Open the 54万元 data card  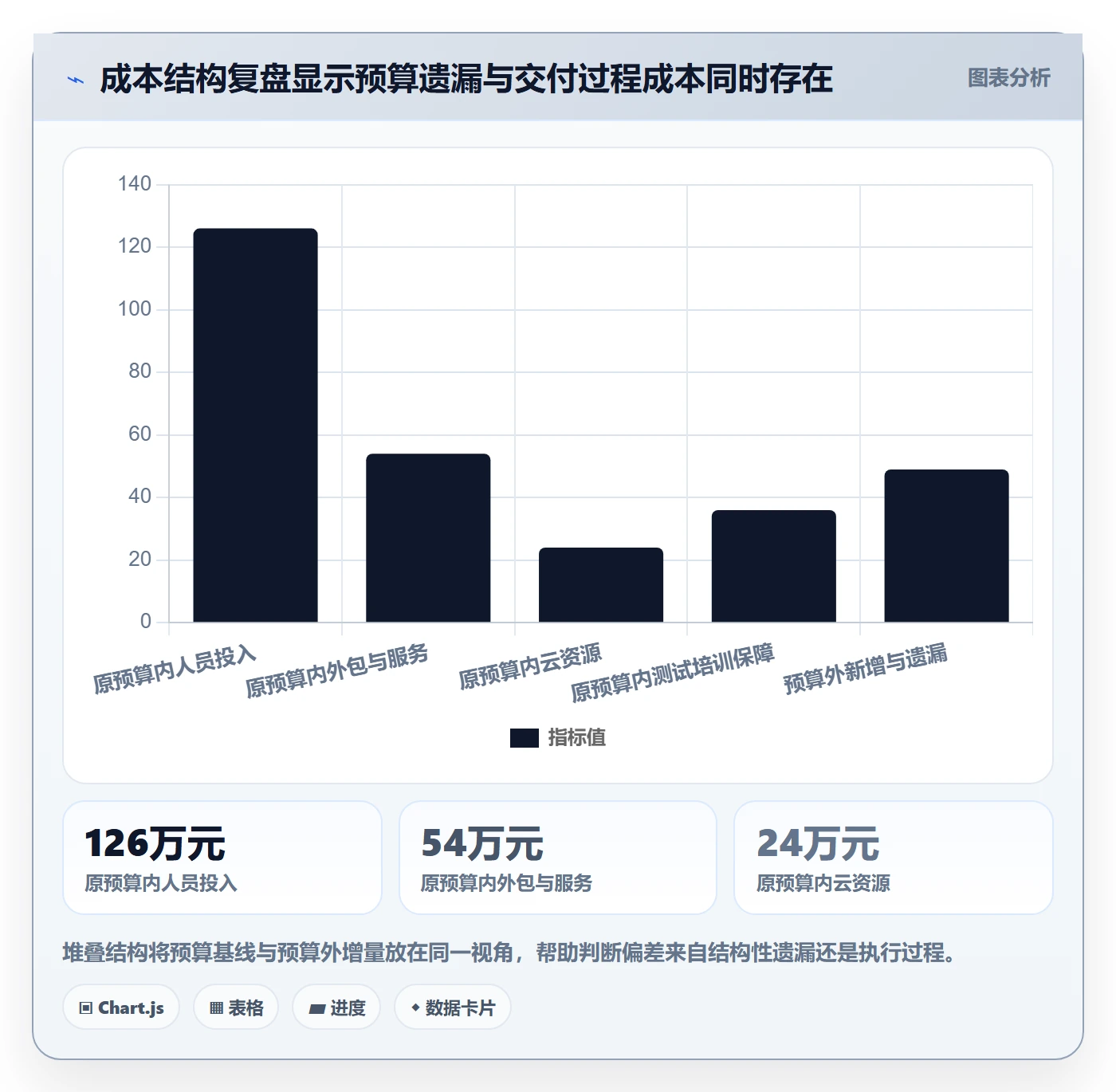pyautogui.click(x=558, y=858)
